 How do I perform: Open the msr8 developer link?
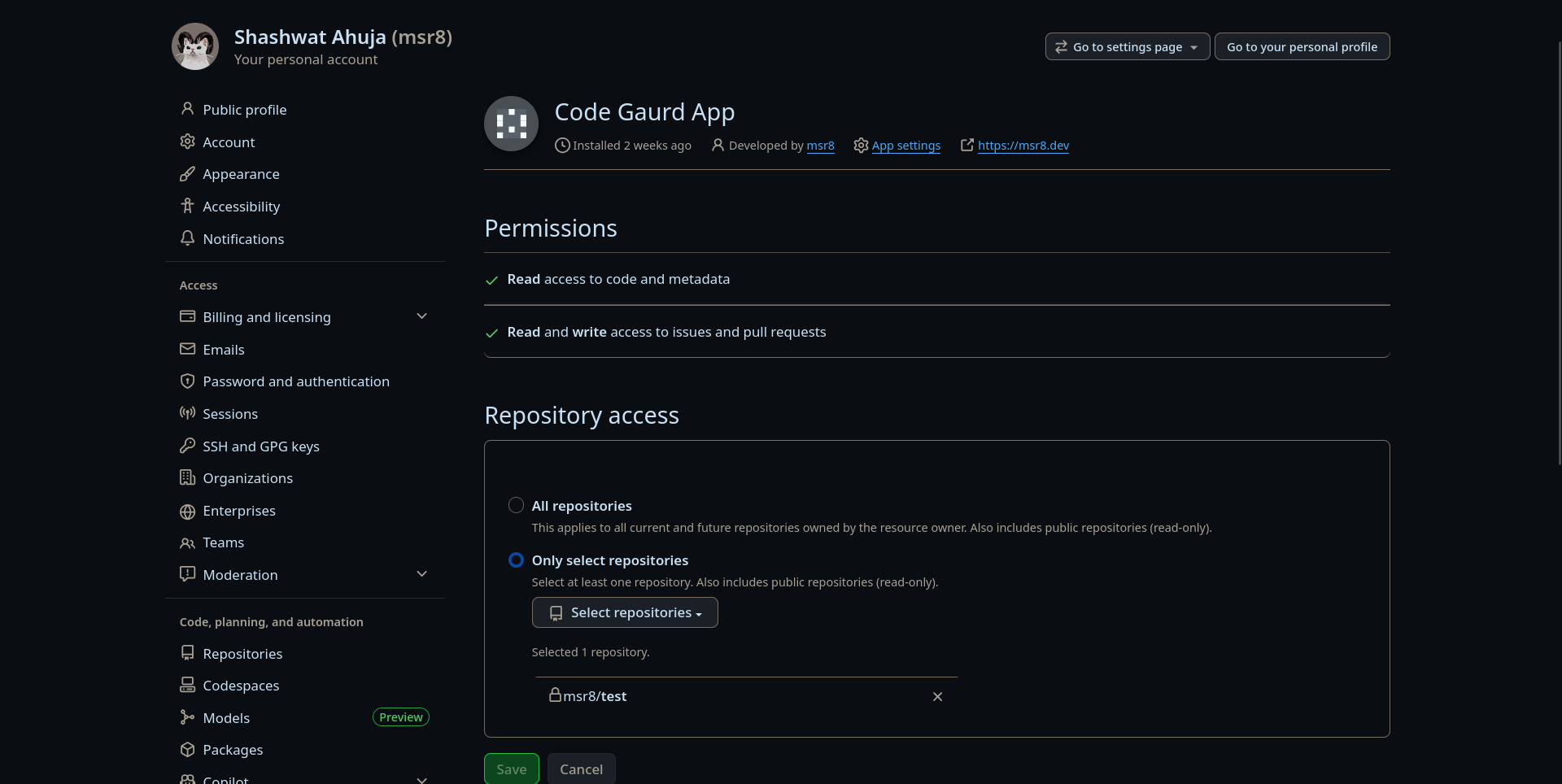tap(820, 146)
